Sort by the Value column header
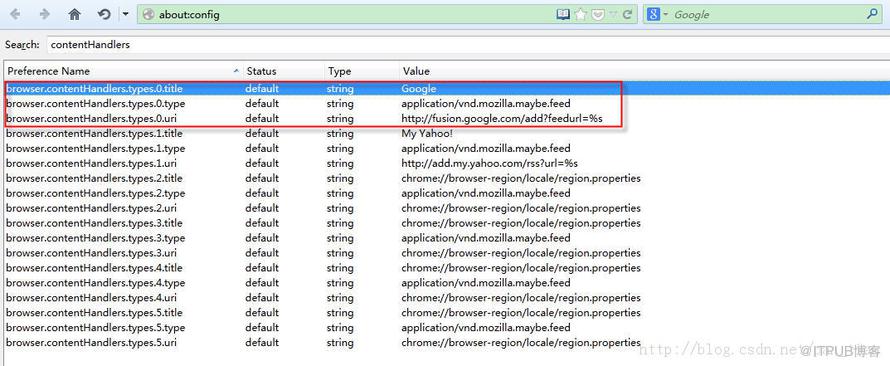The image size is (890, 366). pos(644,71)
